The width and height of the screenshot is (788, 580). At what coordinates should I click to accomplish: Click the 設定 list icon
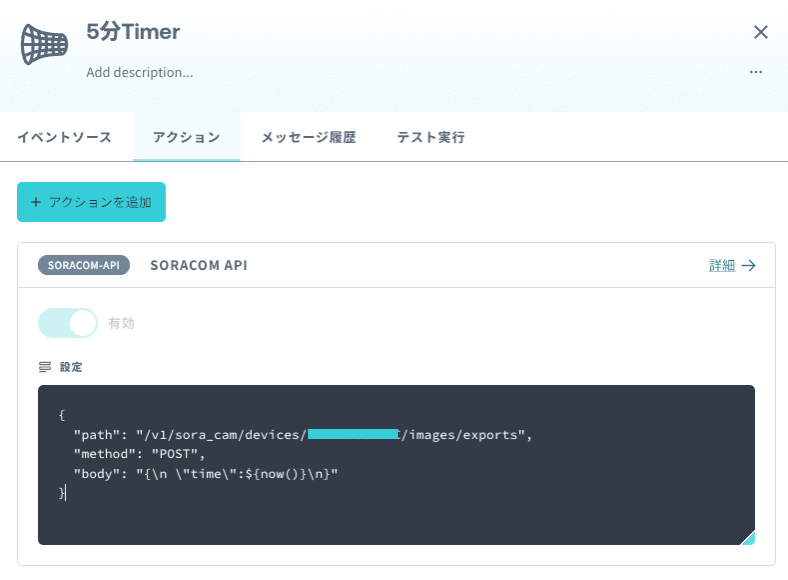coord(45,367)
